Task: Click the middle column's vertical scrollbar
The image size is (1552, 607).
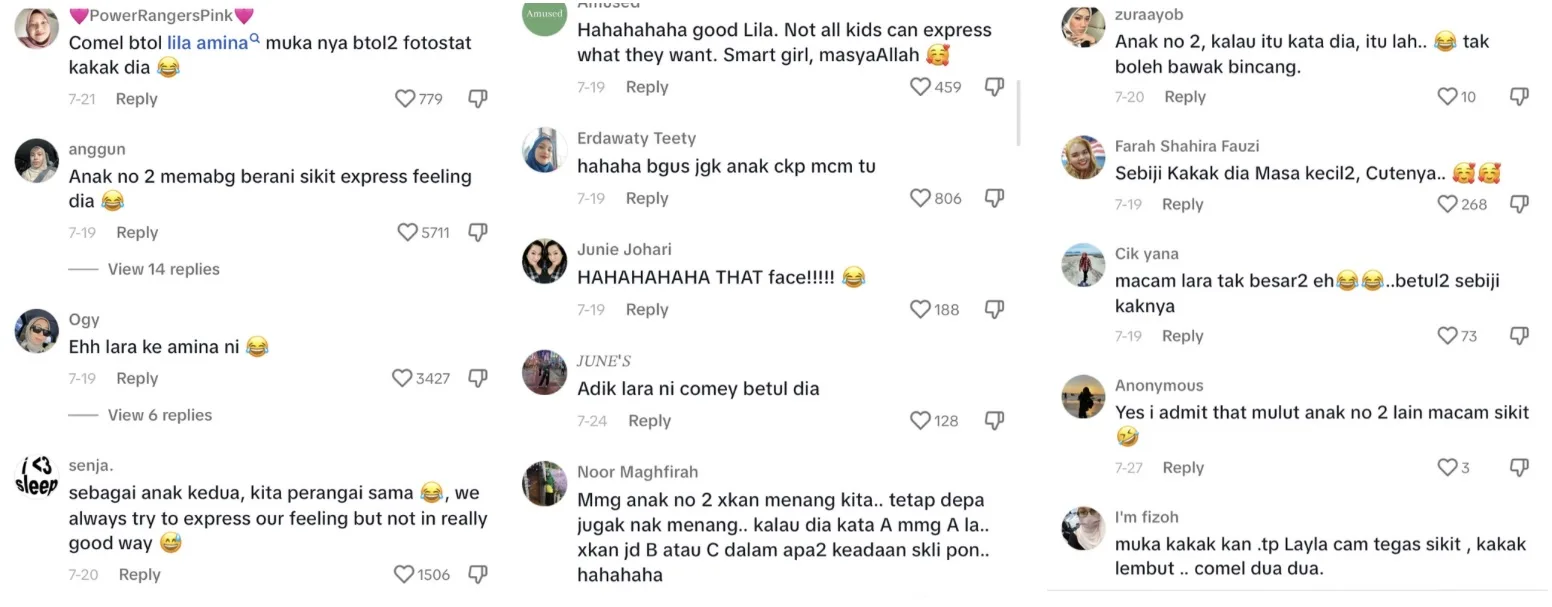Action: coord(1018,112)
